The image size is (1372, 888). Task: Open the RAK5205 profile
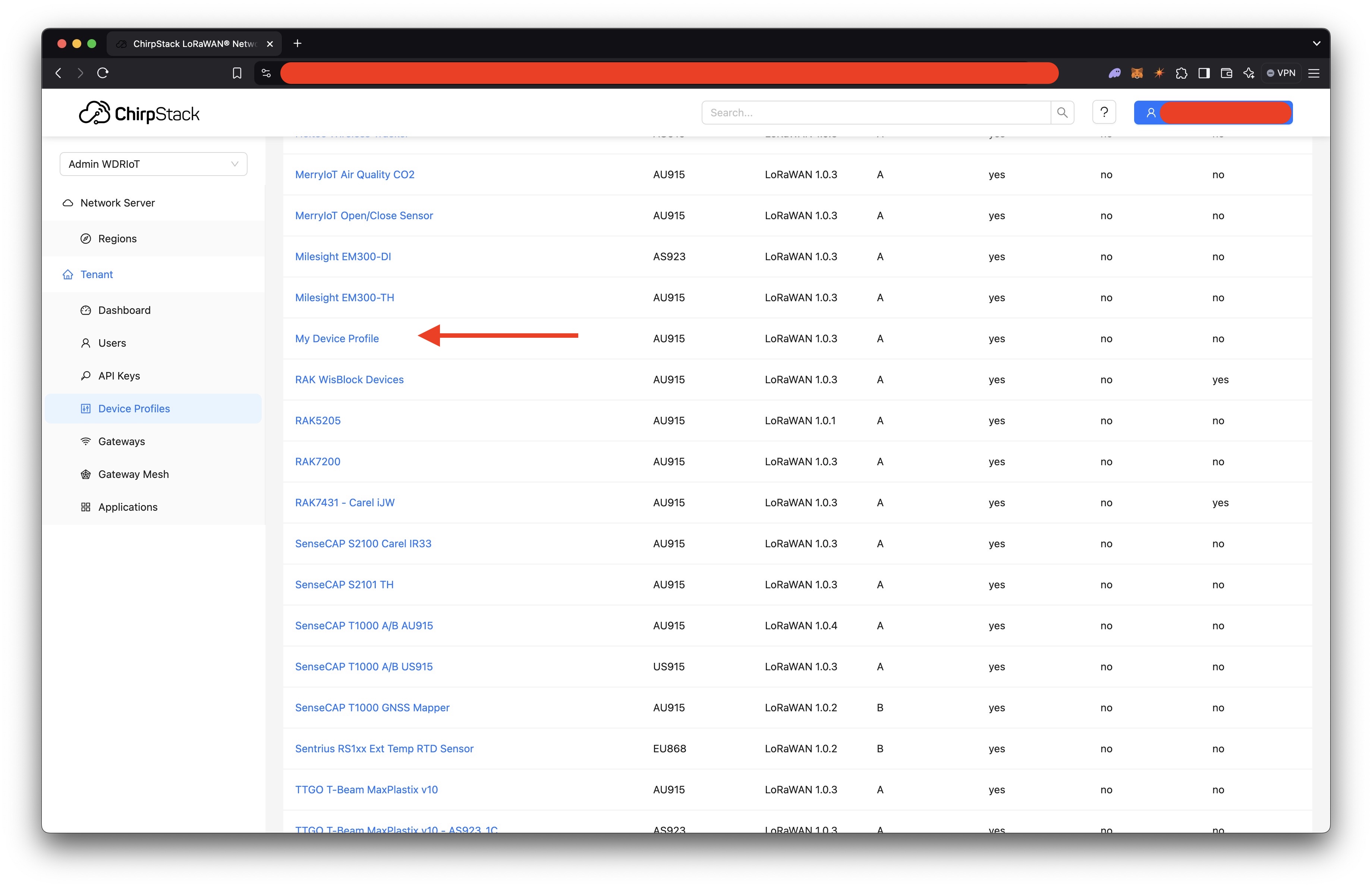[x=318, y=421]
